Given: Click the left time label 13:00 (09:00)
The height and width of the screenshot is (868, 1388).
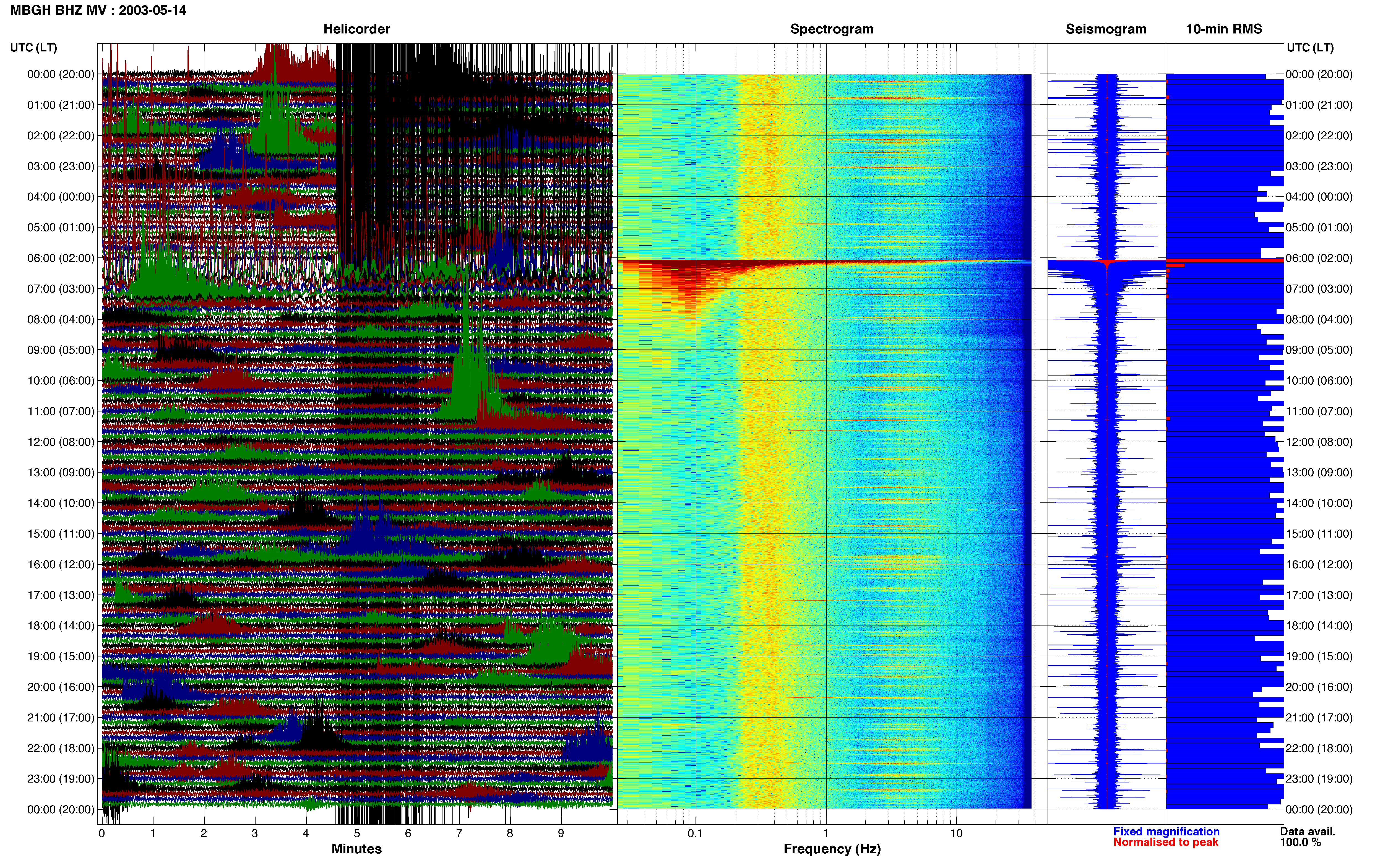Looking at the screenshot, I should click(x=61, y=473).
